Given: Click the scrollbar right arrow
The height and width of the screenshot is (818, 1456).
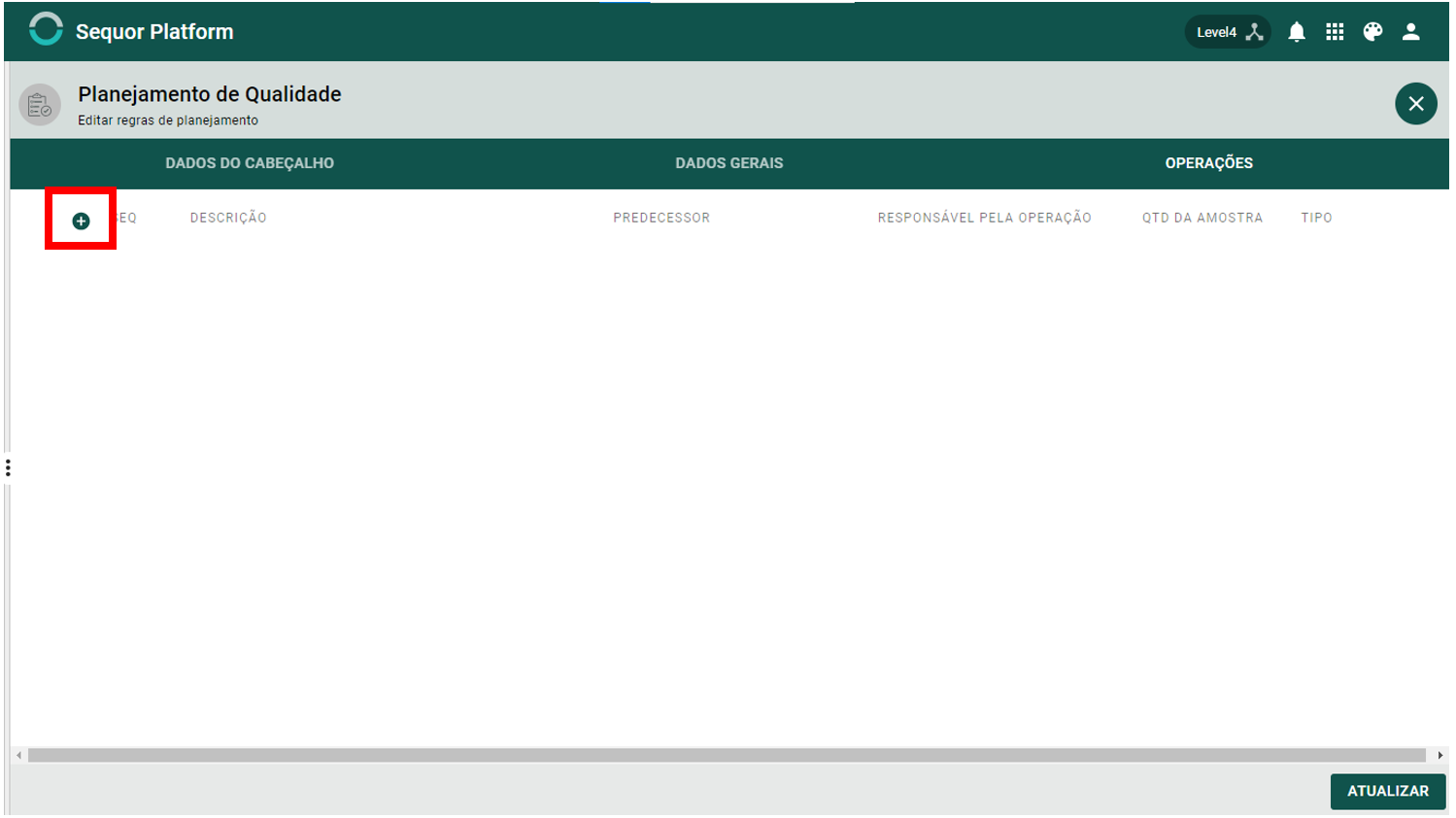Looking at the screenshot, I should [x=1439, y=755].
